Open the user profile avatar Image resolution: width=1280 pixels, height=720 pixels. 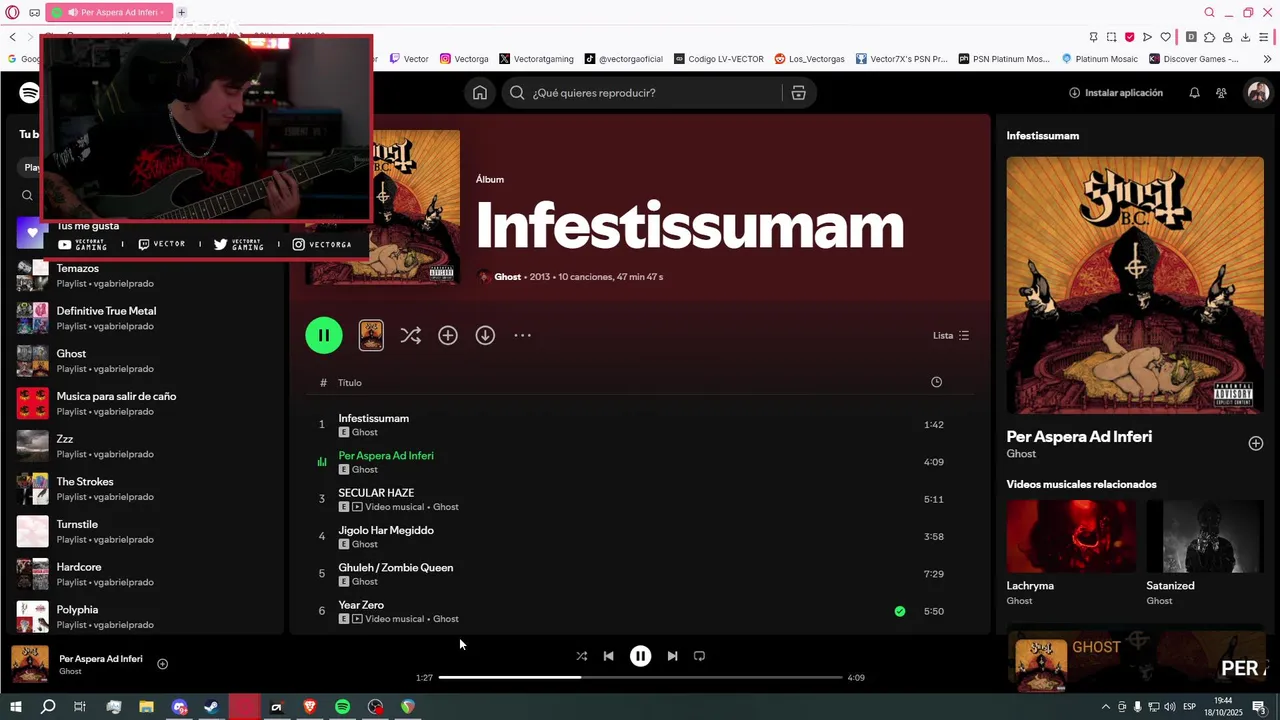1258,93
